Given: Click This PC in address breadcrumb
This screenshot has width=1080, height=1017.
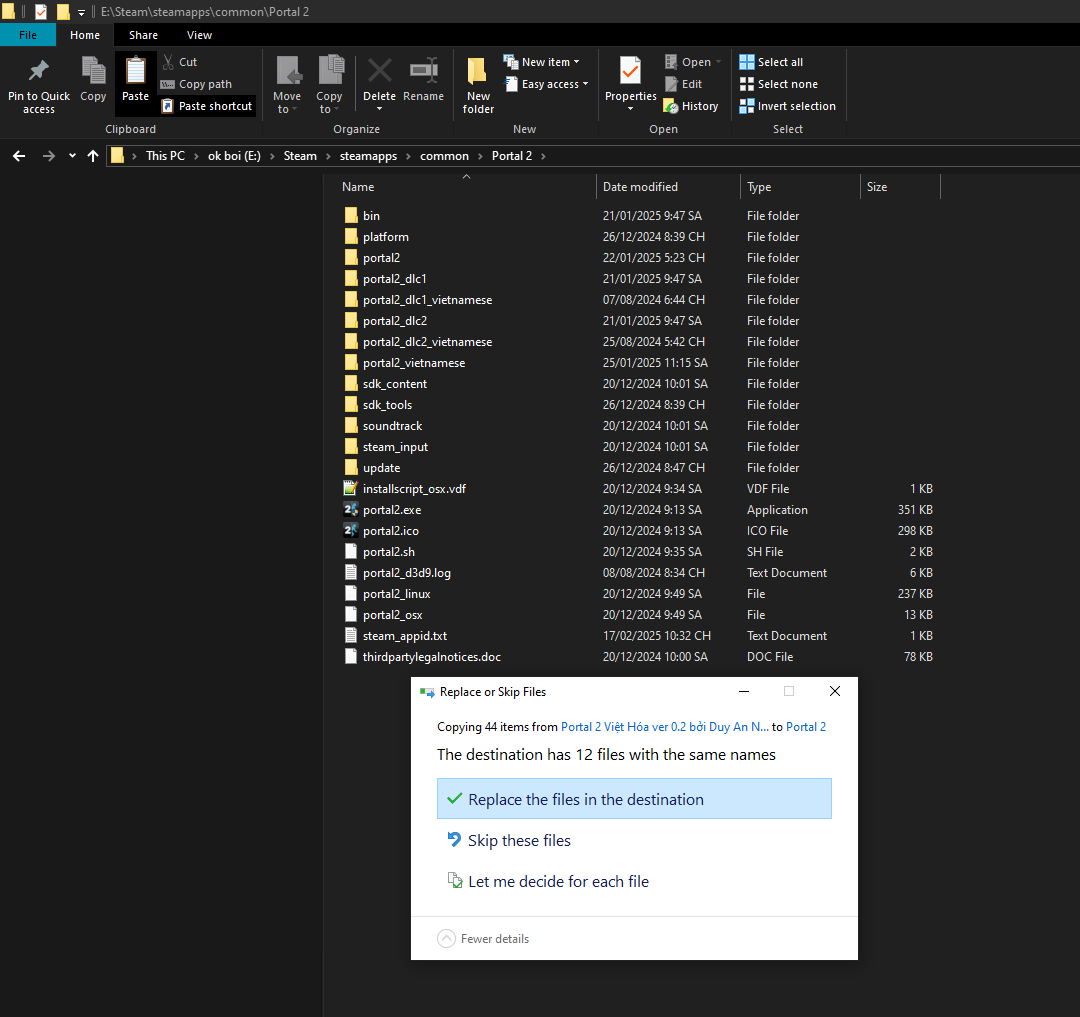Looking at the screenshot, I should point(165,156).
